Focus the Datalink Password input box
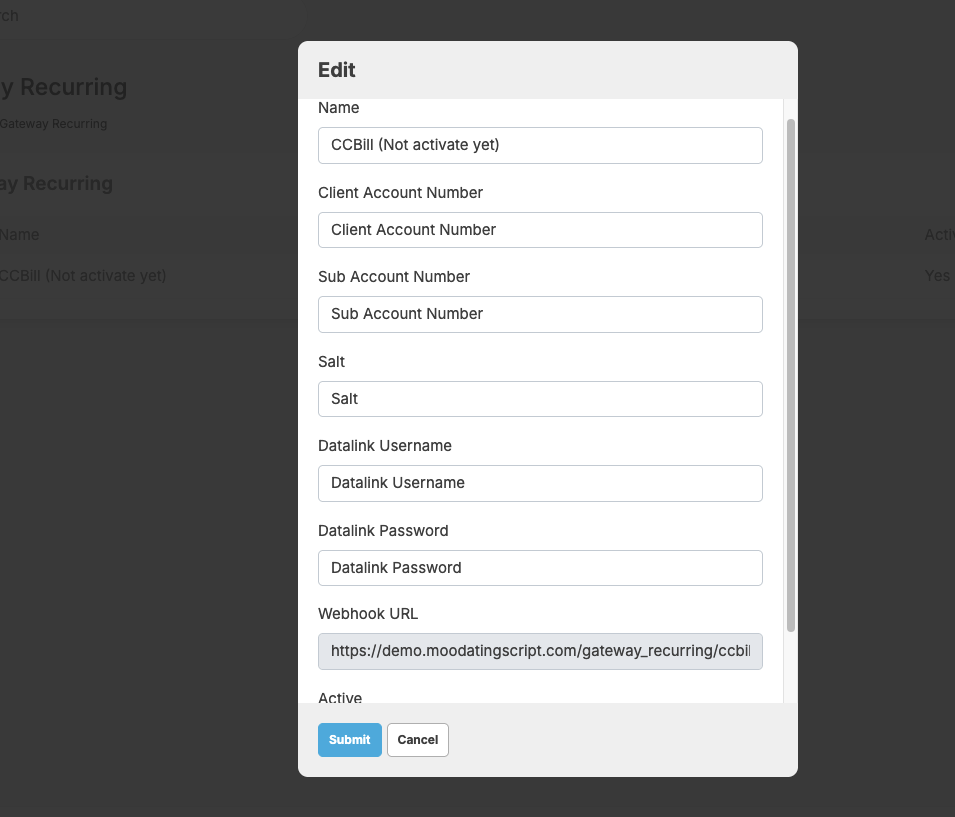Image resolution: width=955 pixels, height=817 pixels. click(540, 568)
